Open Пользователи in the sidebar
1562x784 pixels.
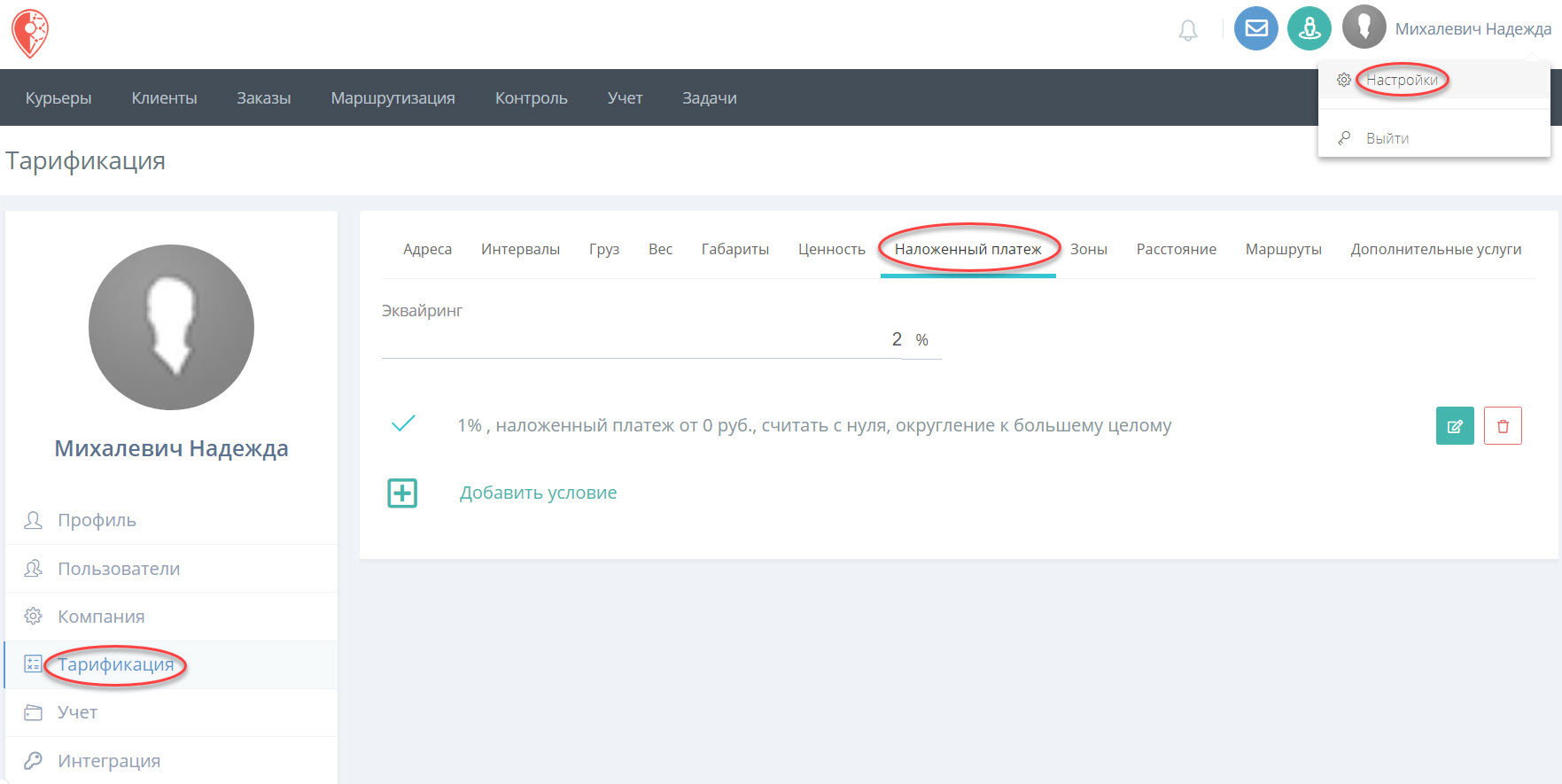click(x=119, y=569)
